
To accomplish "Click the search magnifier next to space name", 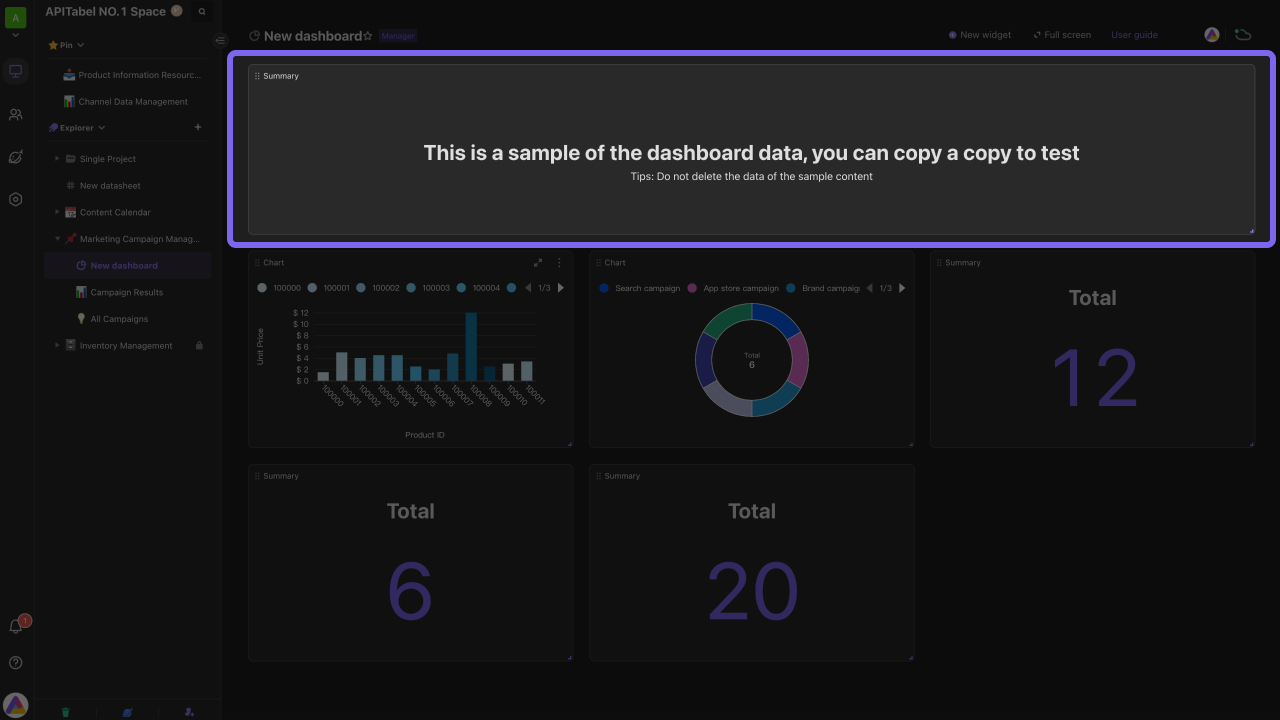I will click(202, 12).
